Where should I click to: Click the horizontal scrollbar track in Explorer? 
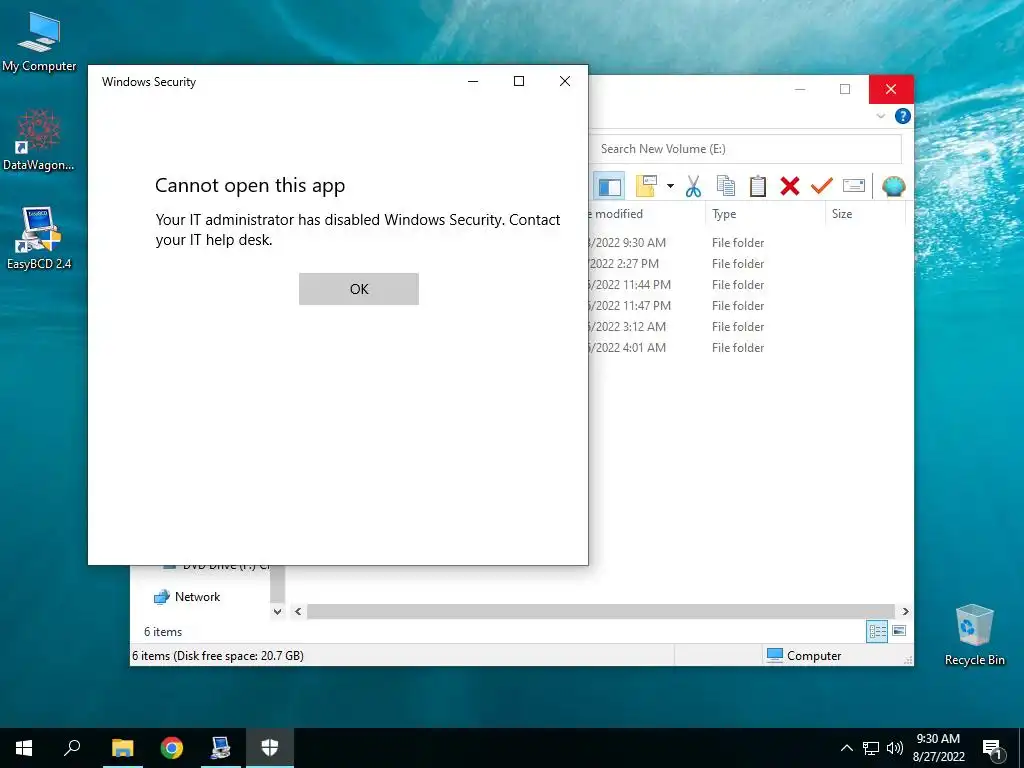[601, 611]
